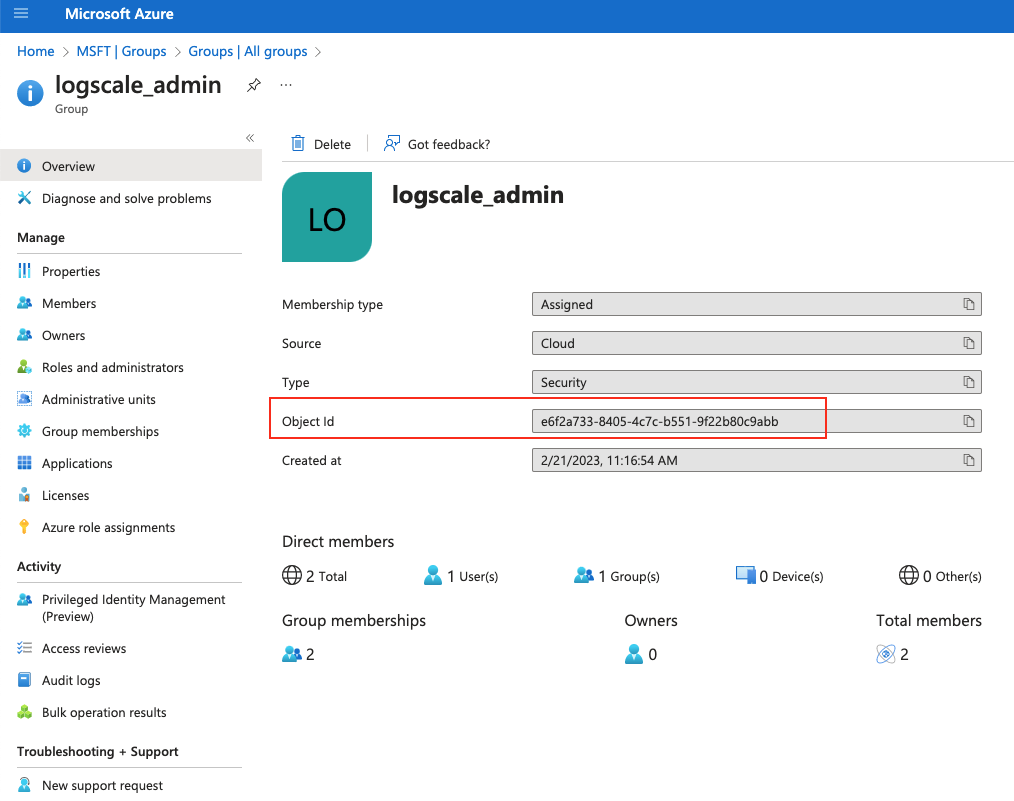Select Roles and administrators
The width and height of the screenshot is (1014, 801).
pos(113,367)
